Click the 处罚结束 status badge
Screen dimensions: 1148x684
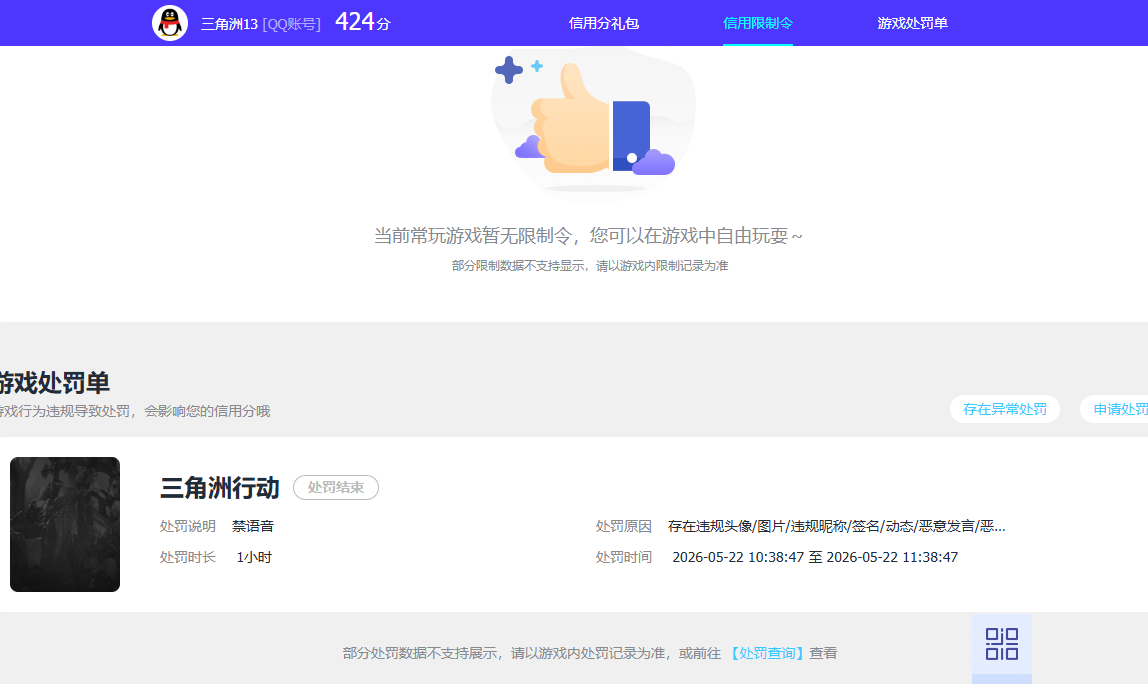pyautogui.click(x=335, y=488)
